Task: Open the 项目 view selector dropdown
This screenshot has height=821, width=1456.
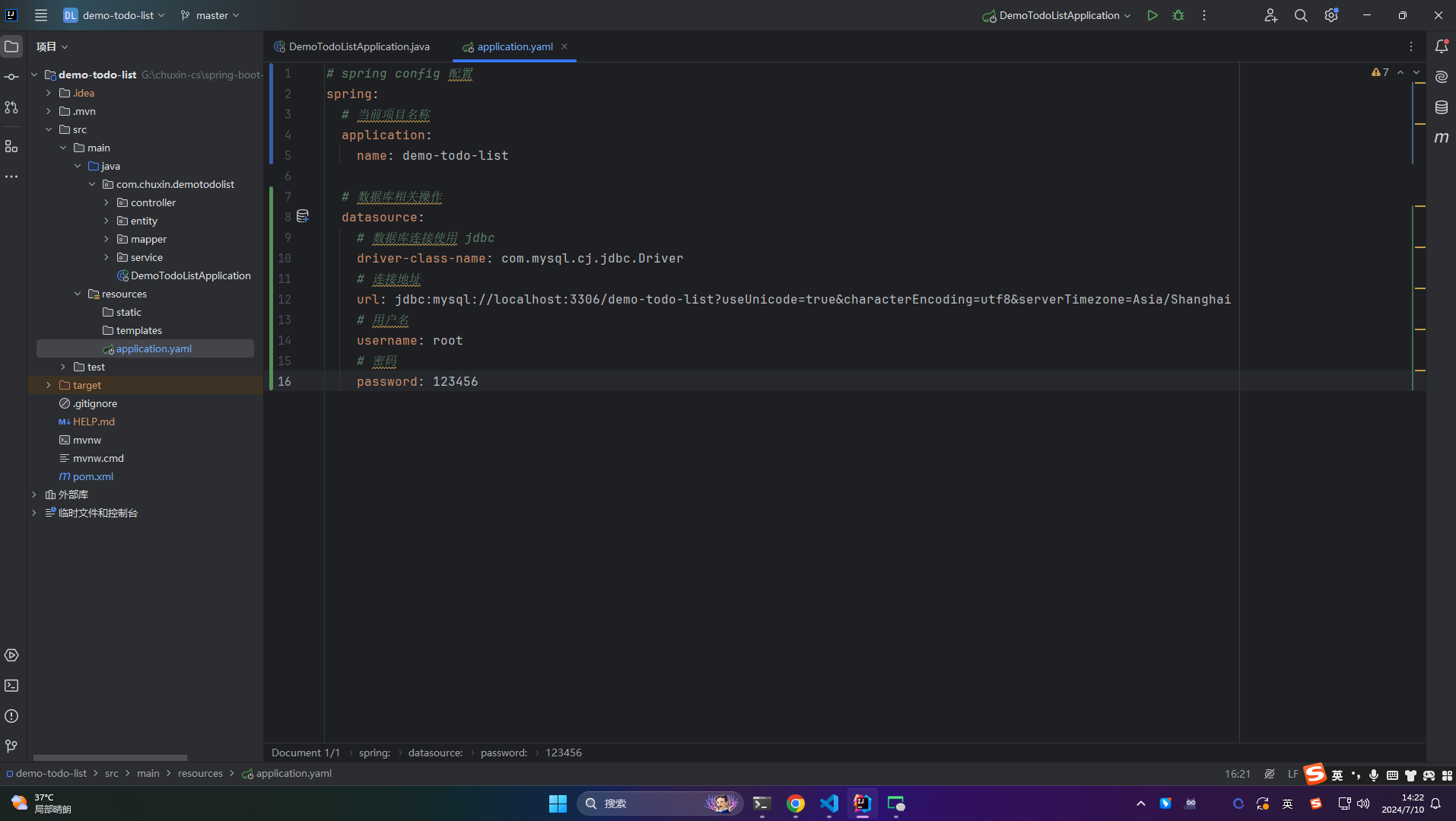Action: pyautogui.click(x=52, y=46)
